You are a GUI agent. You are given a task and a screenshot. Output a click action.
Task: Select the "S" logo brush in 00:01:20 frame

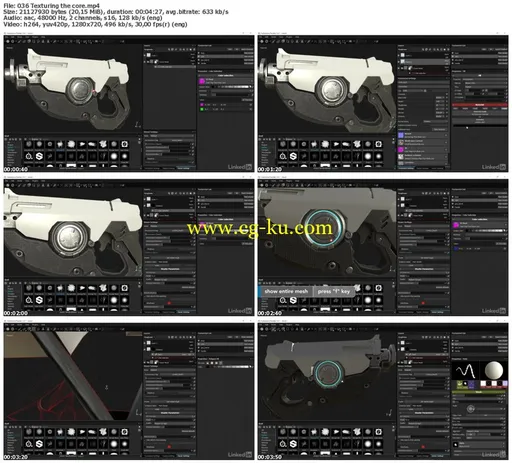pyautogui.click(x=293, y=156)
